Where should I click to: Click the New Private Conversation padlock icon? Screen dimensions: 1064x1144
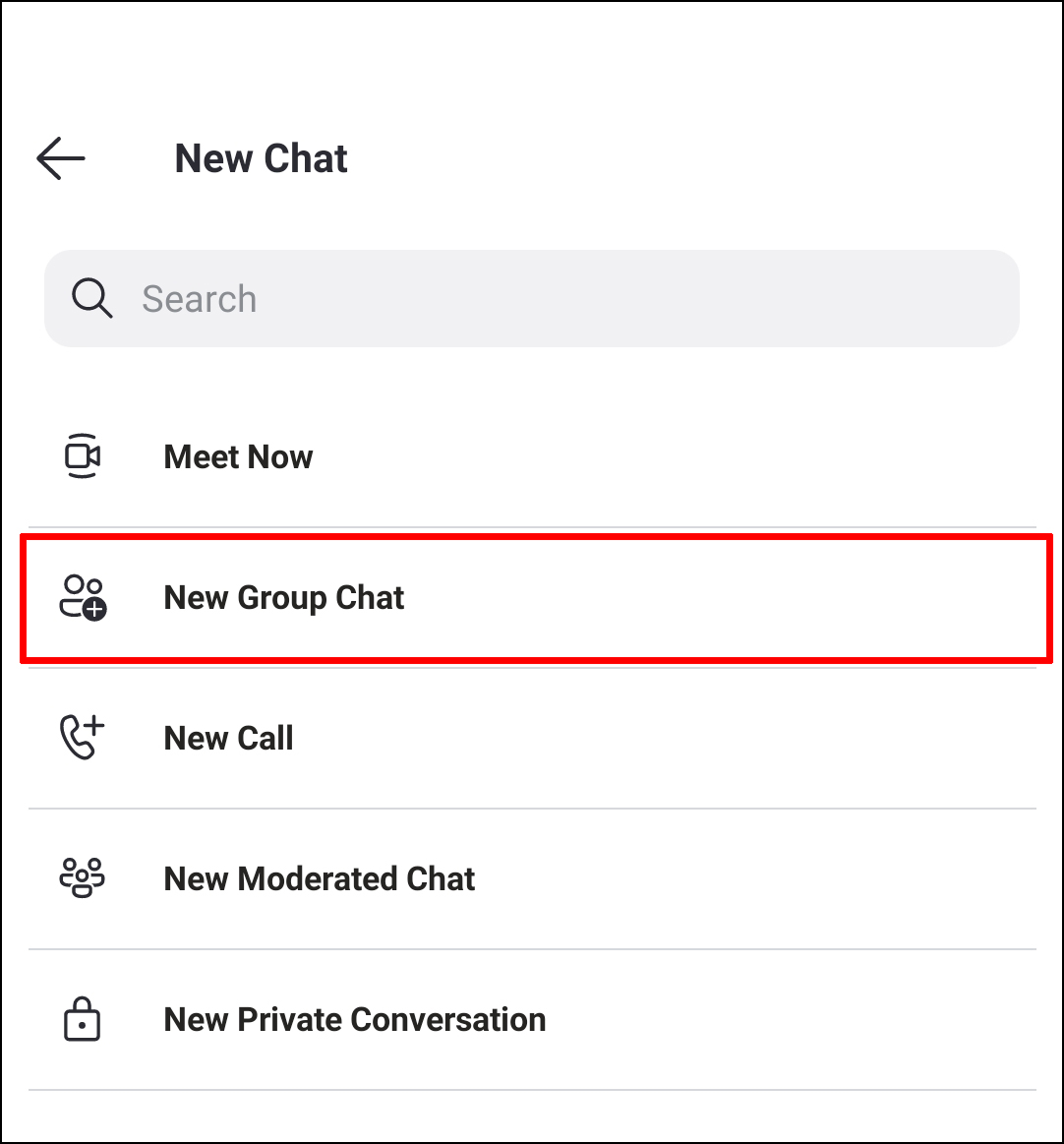83,1020
